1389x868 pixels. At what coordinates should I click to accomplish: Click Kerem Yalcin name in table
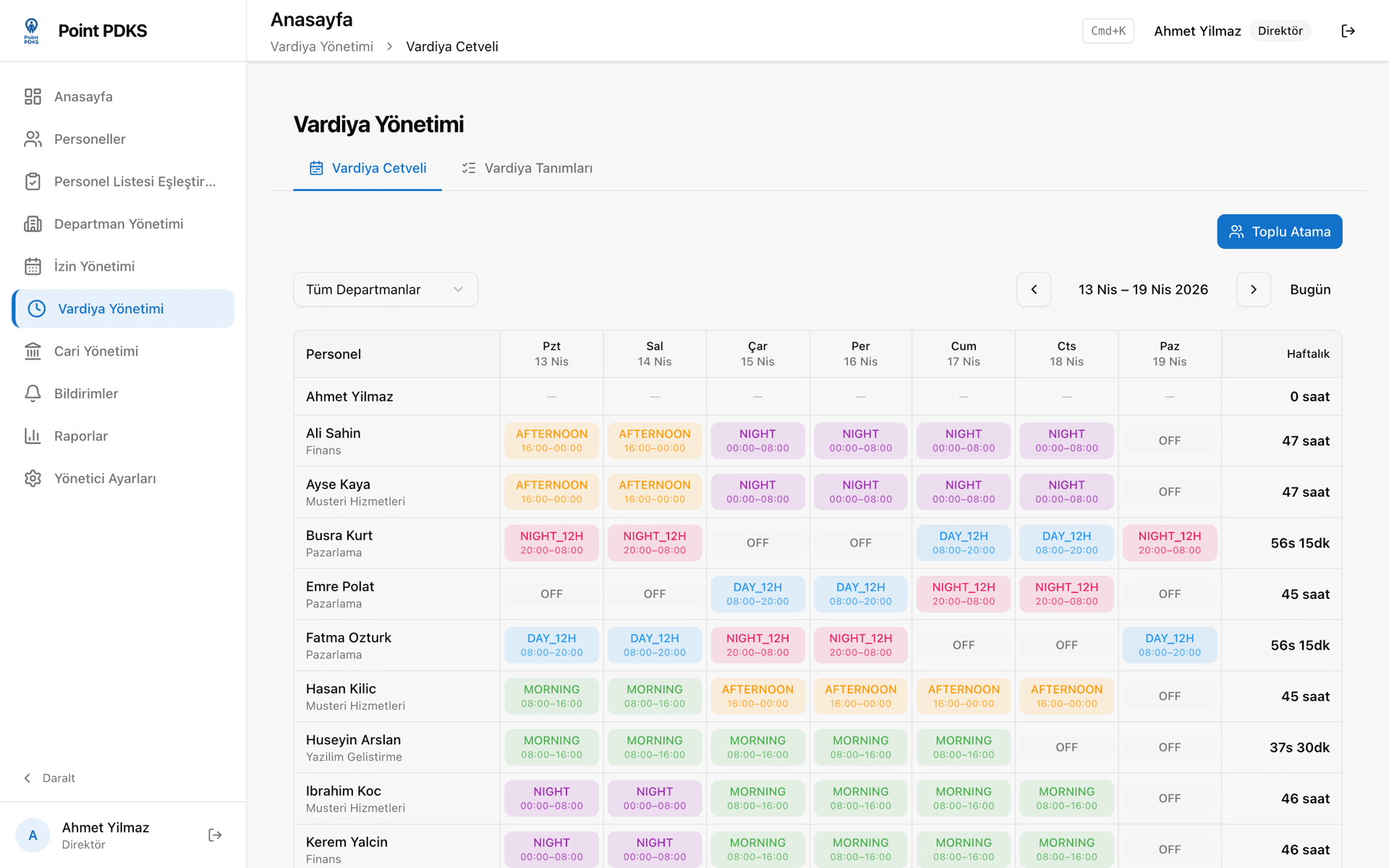pyautogui.click(x=347, y=842)
